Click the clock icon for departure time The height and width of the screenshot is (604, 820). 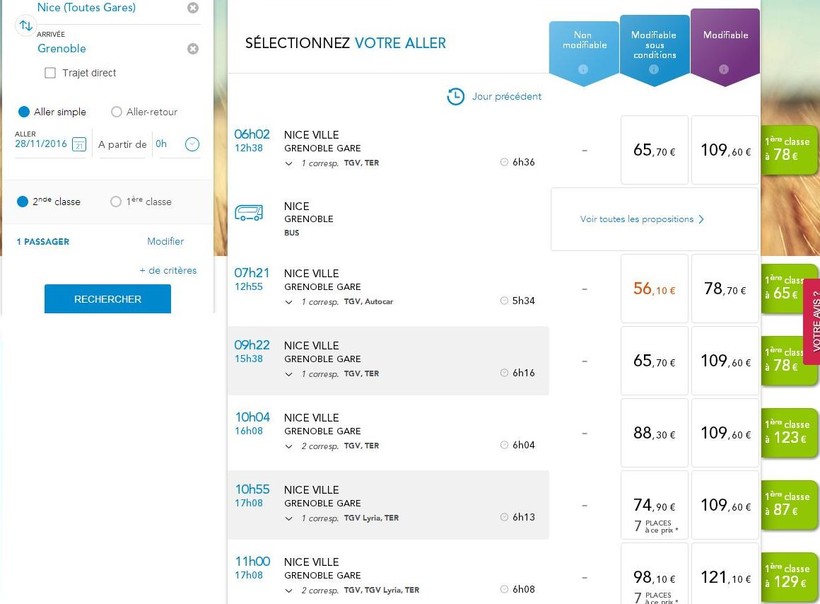192,144
